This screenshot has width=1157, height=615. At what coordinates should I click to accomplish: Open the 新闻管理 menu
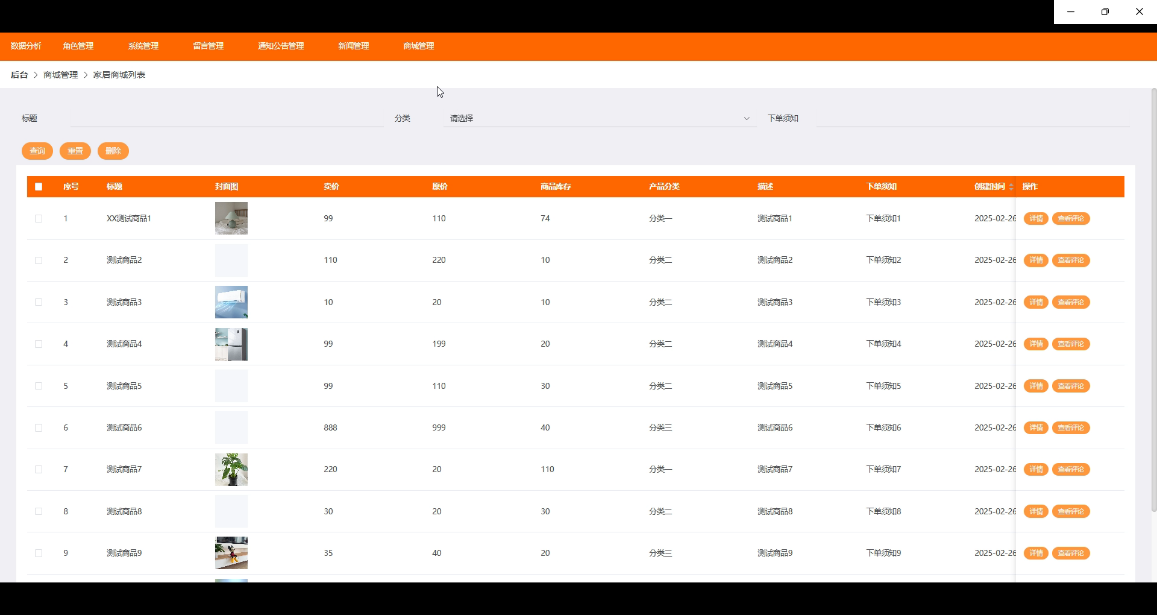(x=353, y=46)
